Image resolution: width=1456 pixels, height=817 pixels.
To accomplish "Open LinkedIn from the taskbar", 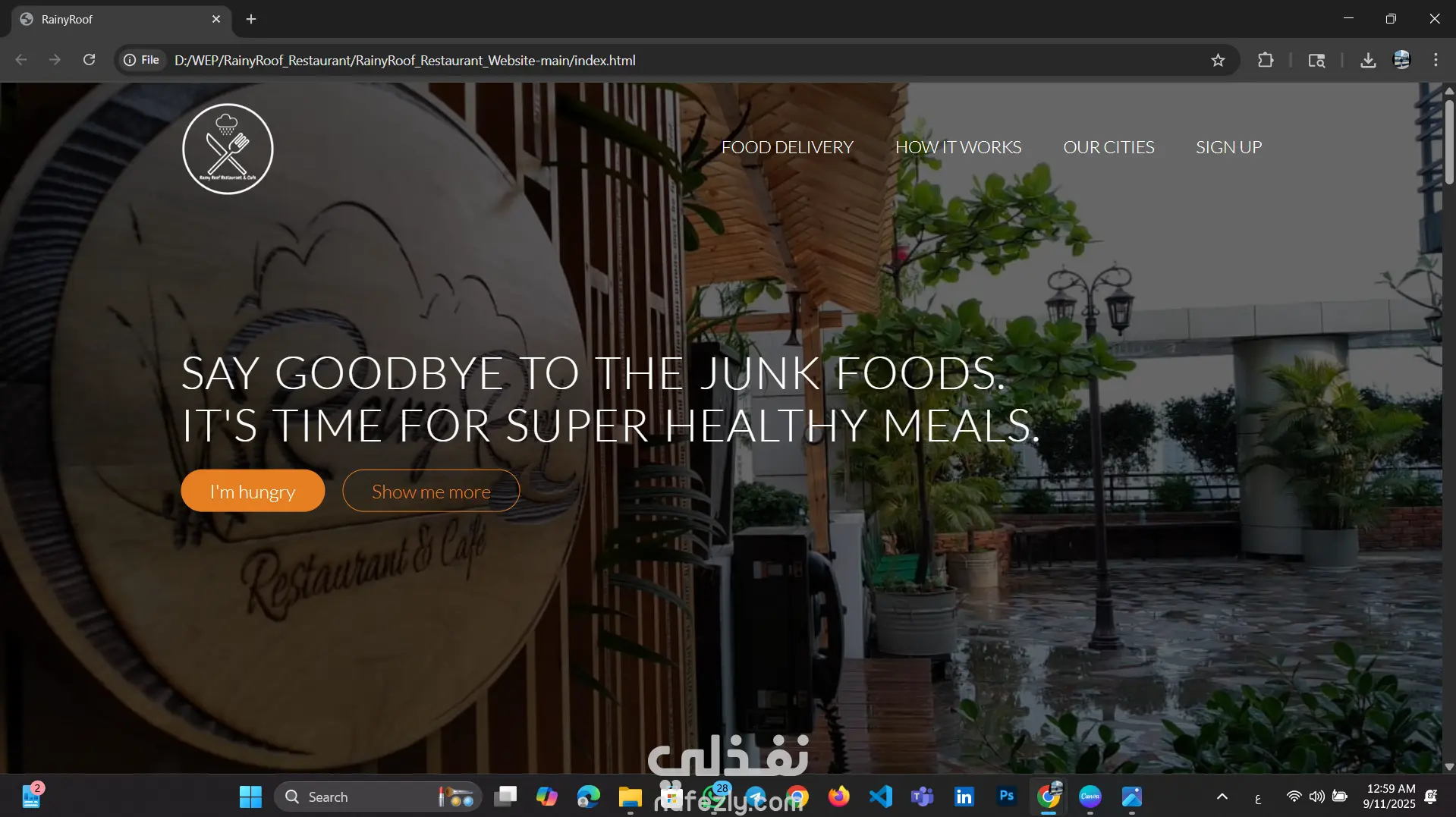I will click(964, 797).
